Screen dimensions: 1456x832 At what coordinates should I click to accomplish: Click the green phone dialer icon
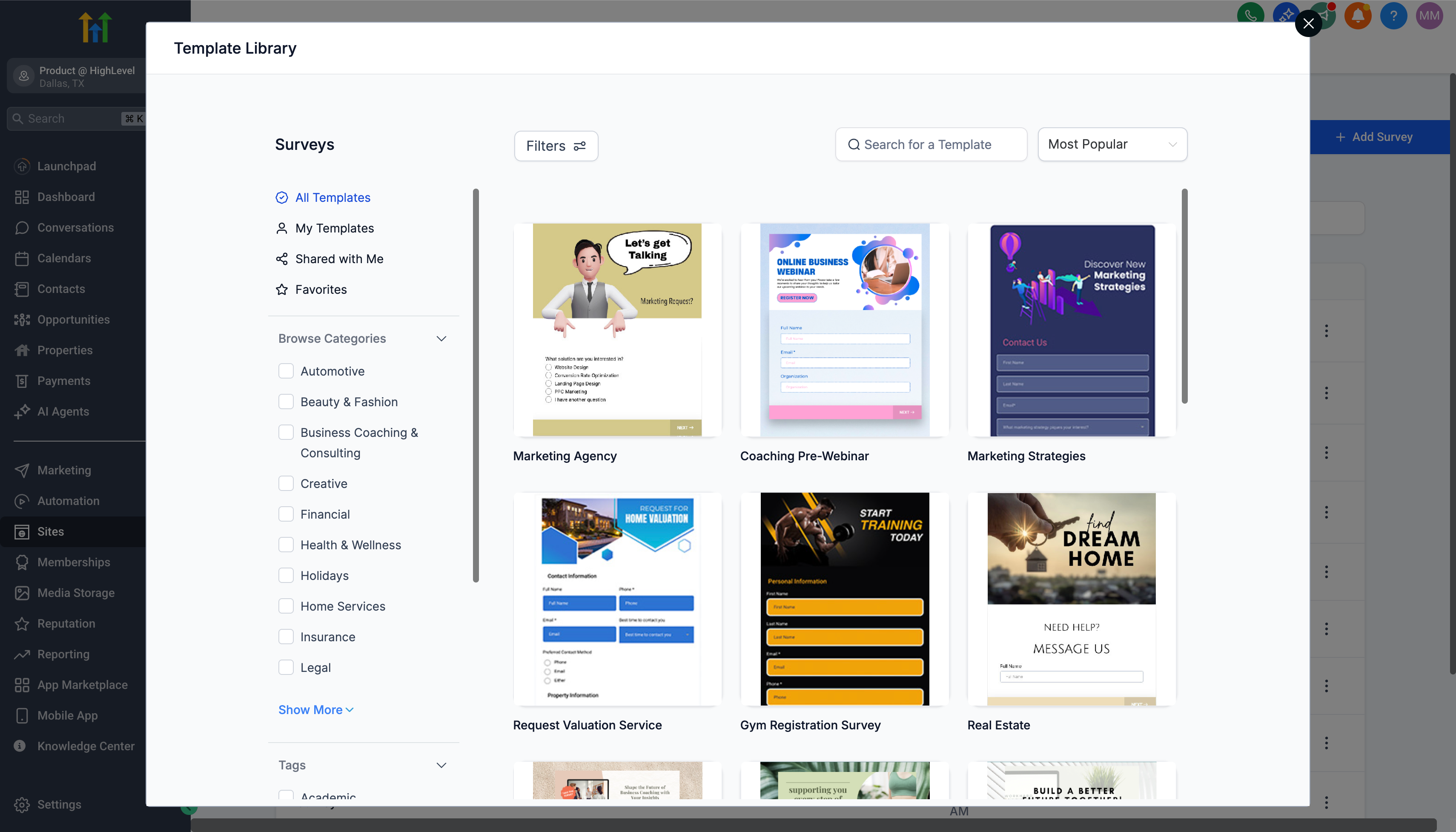[x=1250, y=15]
